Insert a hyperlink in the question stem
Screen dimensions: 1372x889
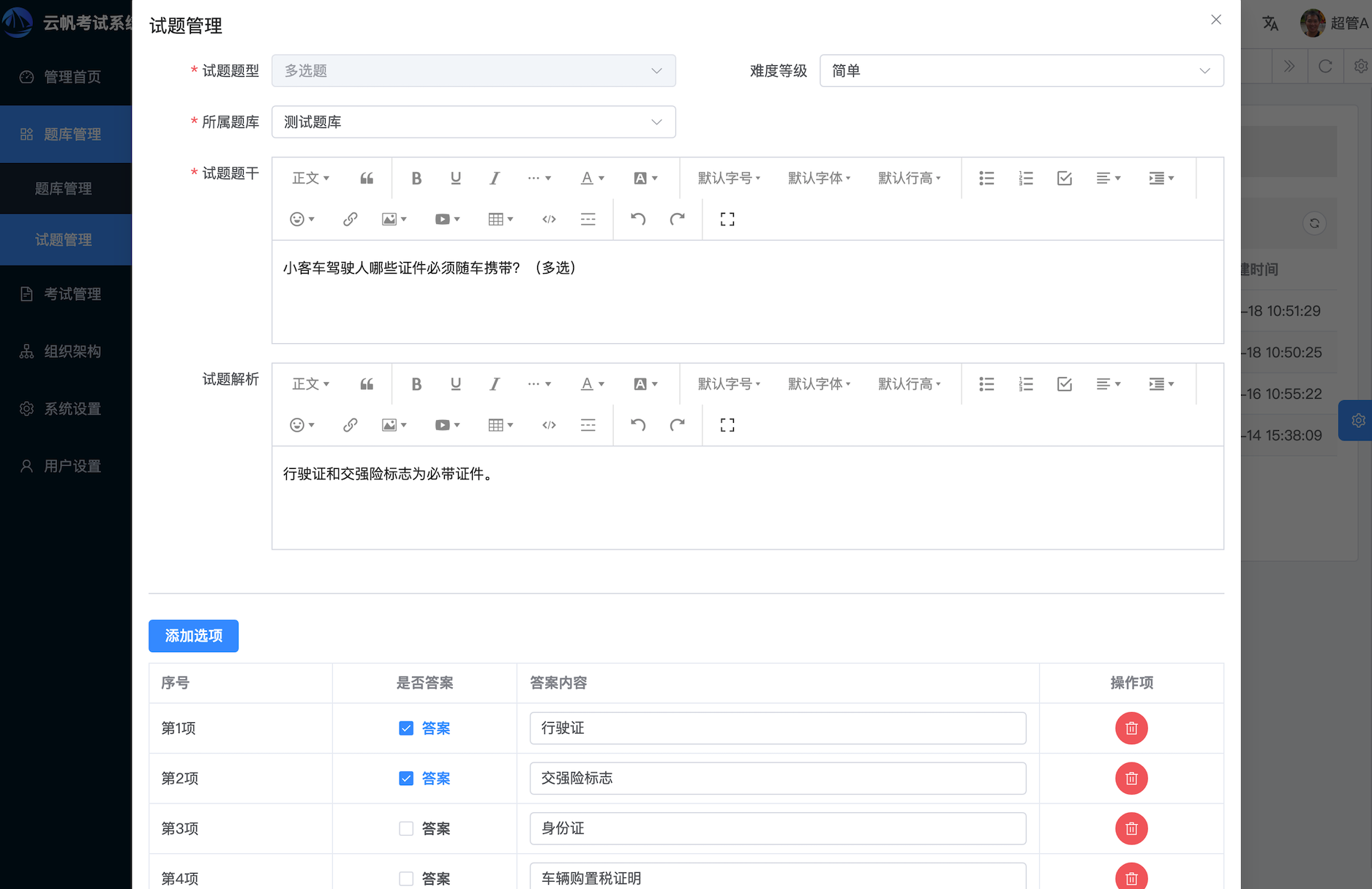[x=350, y=219]
